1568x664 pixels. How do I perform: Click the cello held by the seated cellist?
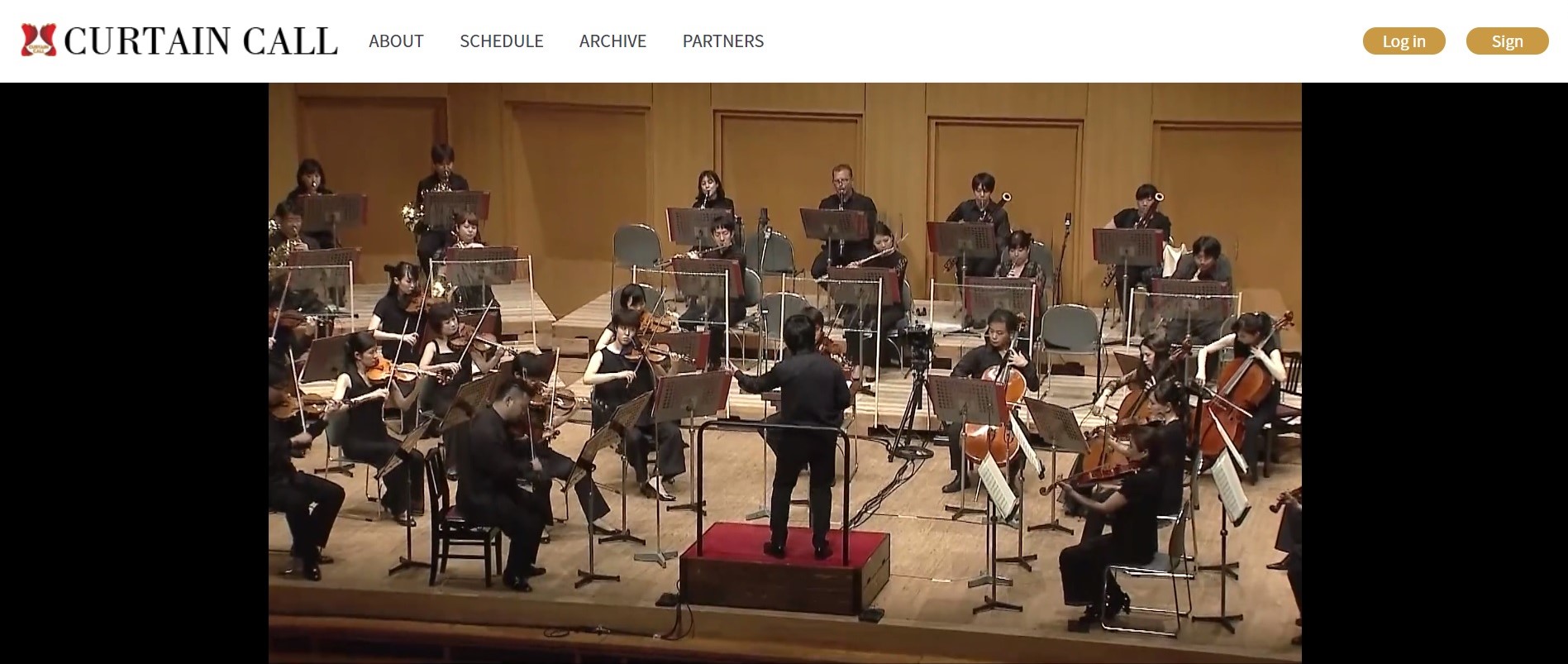click(996, 413)
